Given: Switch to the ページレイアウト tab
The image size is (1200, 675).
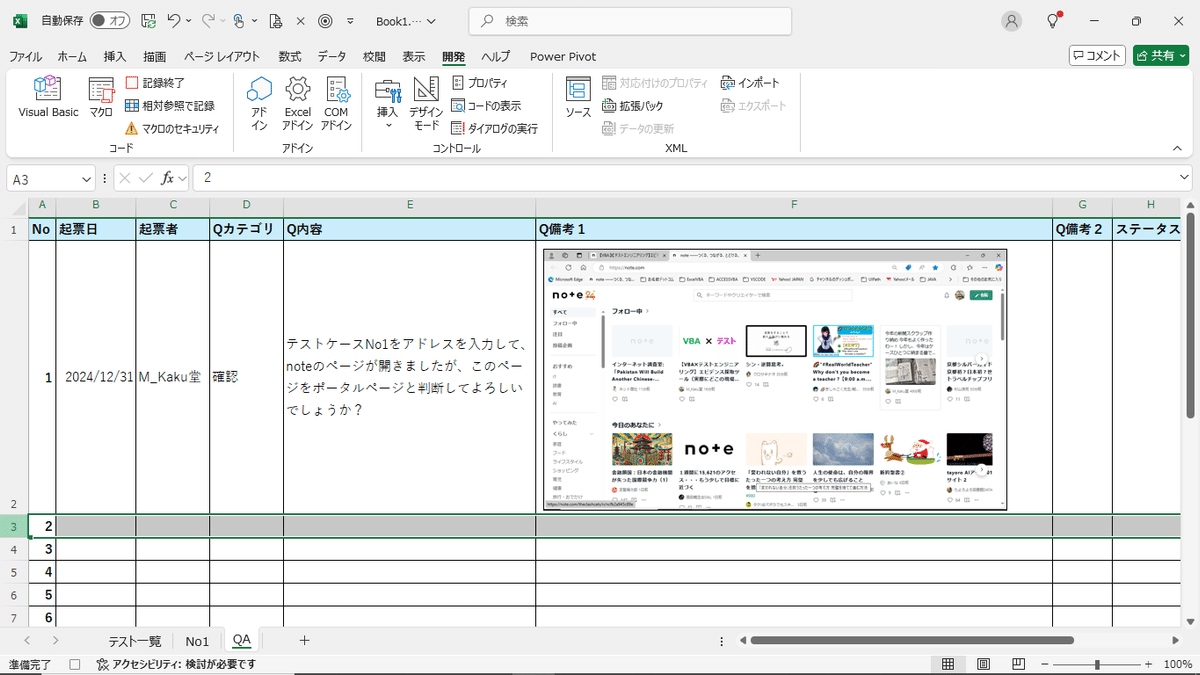Looking at the screenshot, I should (x=221, y=57).
